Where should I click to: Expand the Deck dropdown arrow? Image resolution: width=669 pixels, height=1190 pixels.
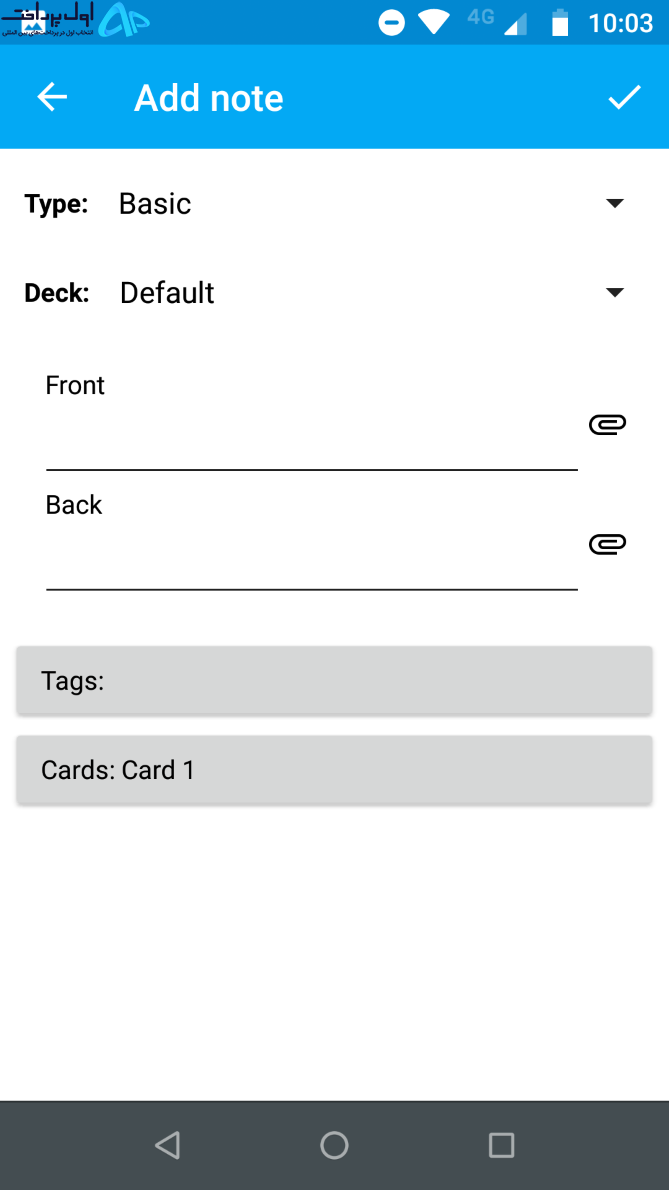click(x=615, y=292)
